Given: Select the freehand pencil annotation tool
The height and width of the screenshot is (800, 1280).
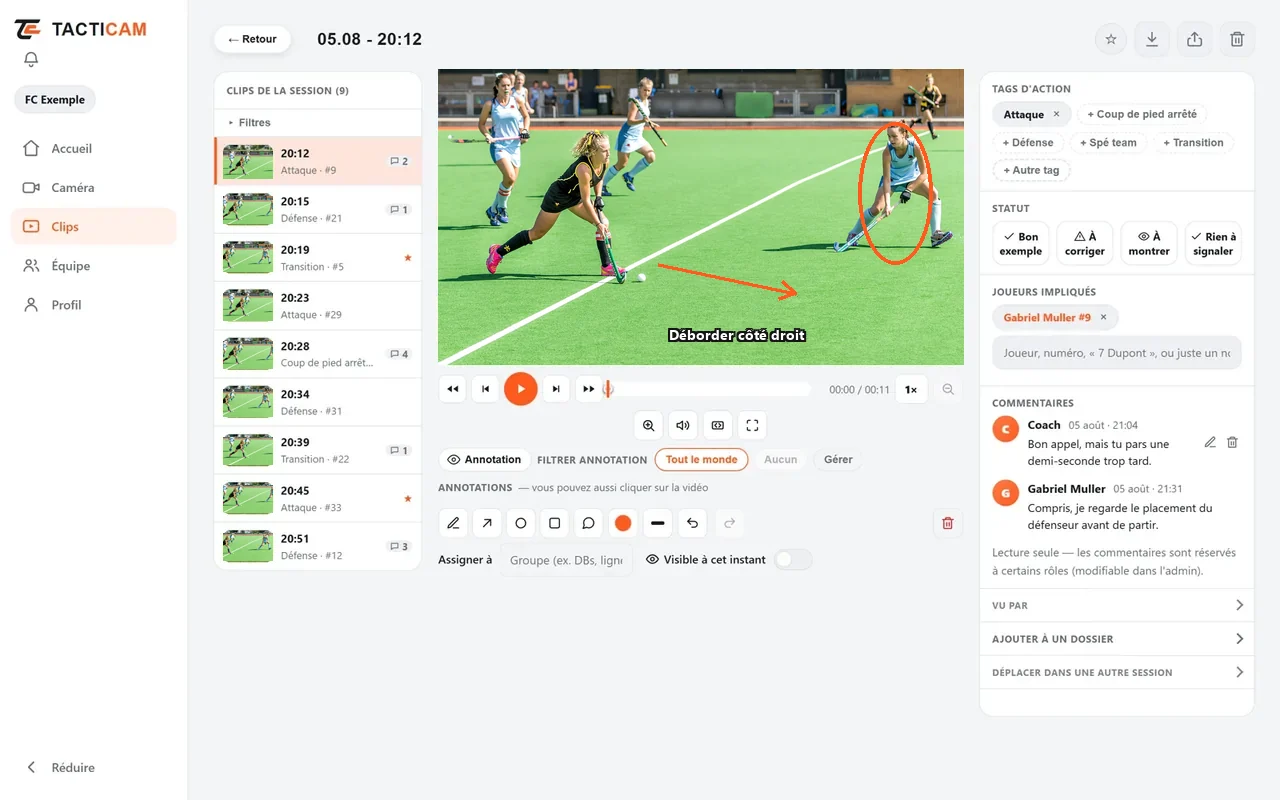Looking at the screenshot, I should click(x=453, y=523).
